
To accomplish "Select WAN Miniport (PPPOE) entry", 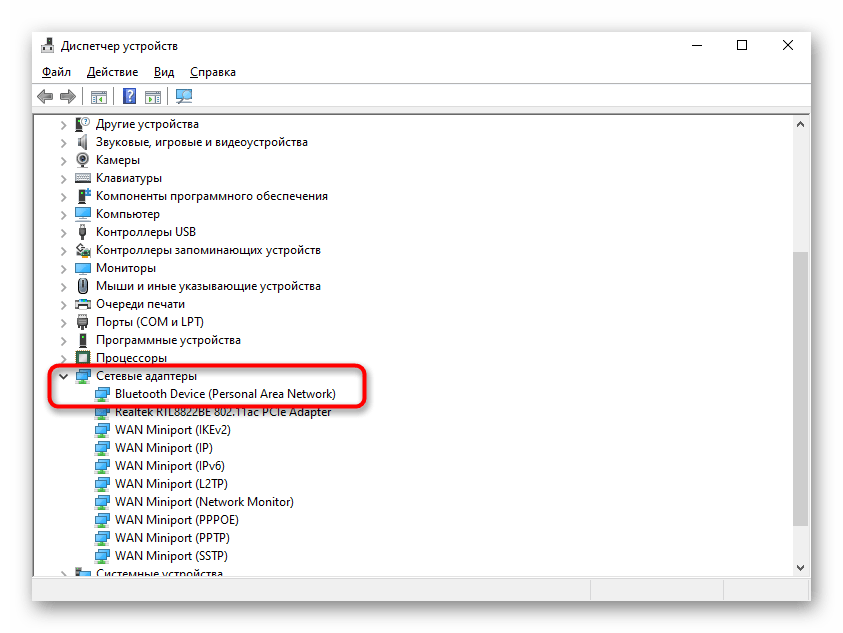I will [x=177, y=520].
